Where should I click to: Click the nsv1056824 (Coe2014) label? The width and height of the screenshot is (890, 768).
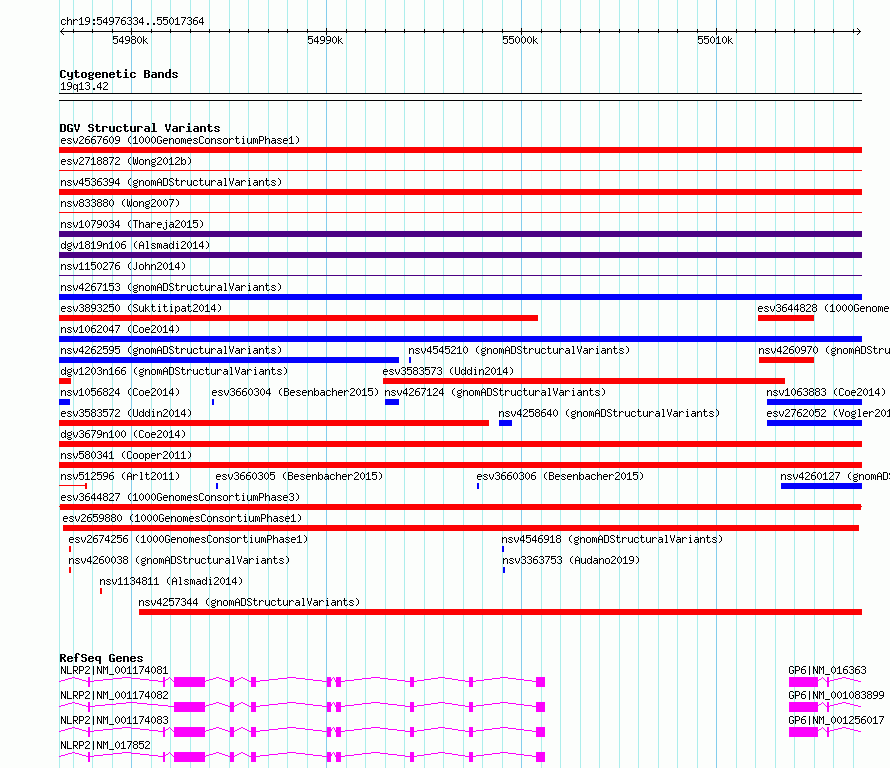[120, 392]
